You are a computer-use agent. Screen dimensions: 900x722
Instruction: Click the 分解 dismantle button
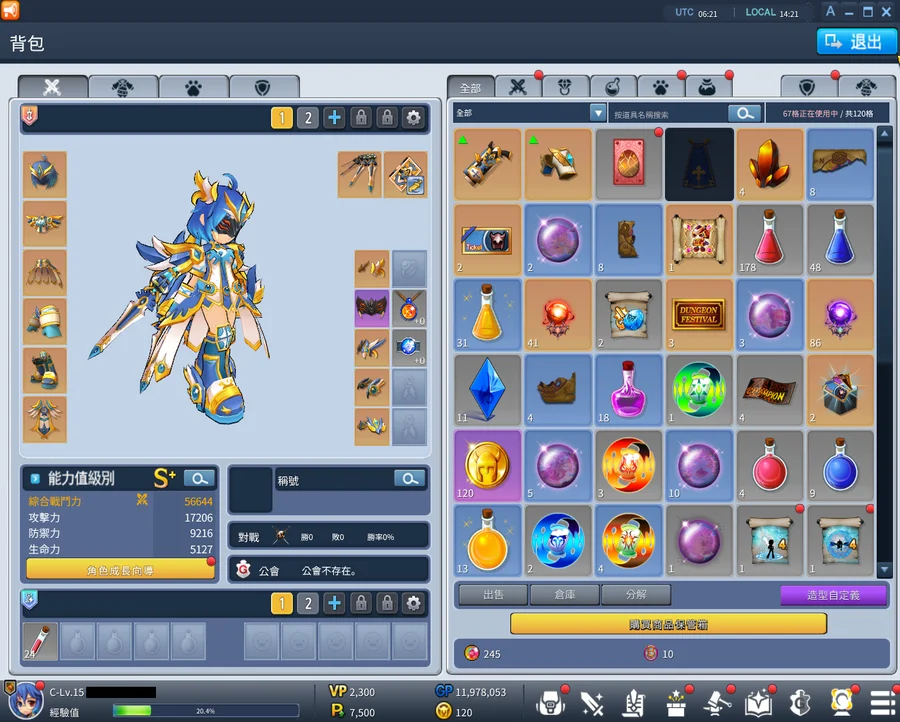(x=636, y=595)
